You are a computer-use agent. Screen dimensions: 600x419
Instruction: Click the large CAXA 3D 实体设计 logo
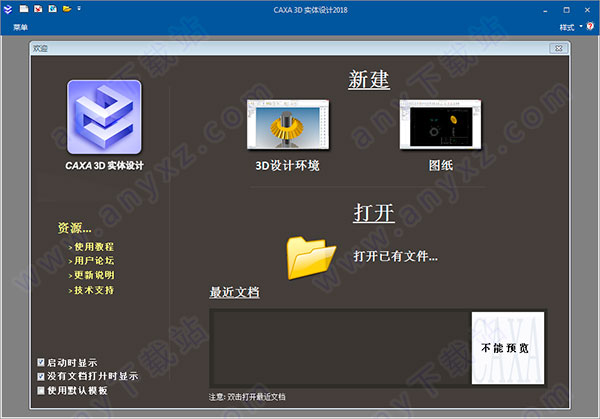pos(104,117)
